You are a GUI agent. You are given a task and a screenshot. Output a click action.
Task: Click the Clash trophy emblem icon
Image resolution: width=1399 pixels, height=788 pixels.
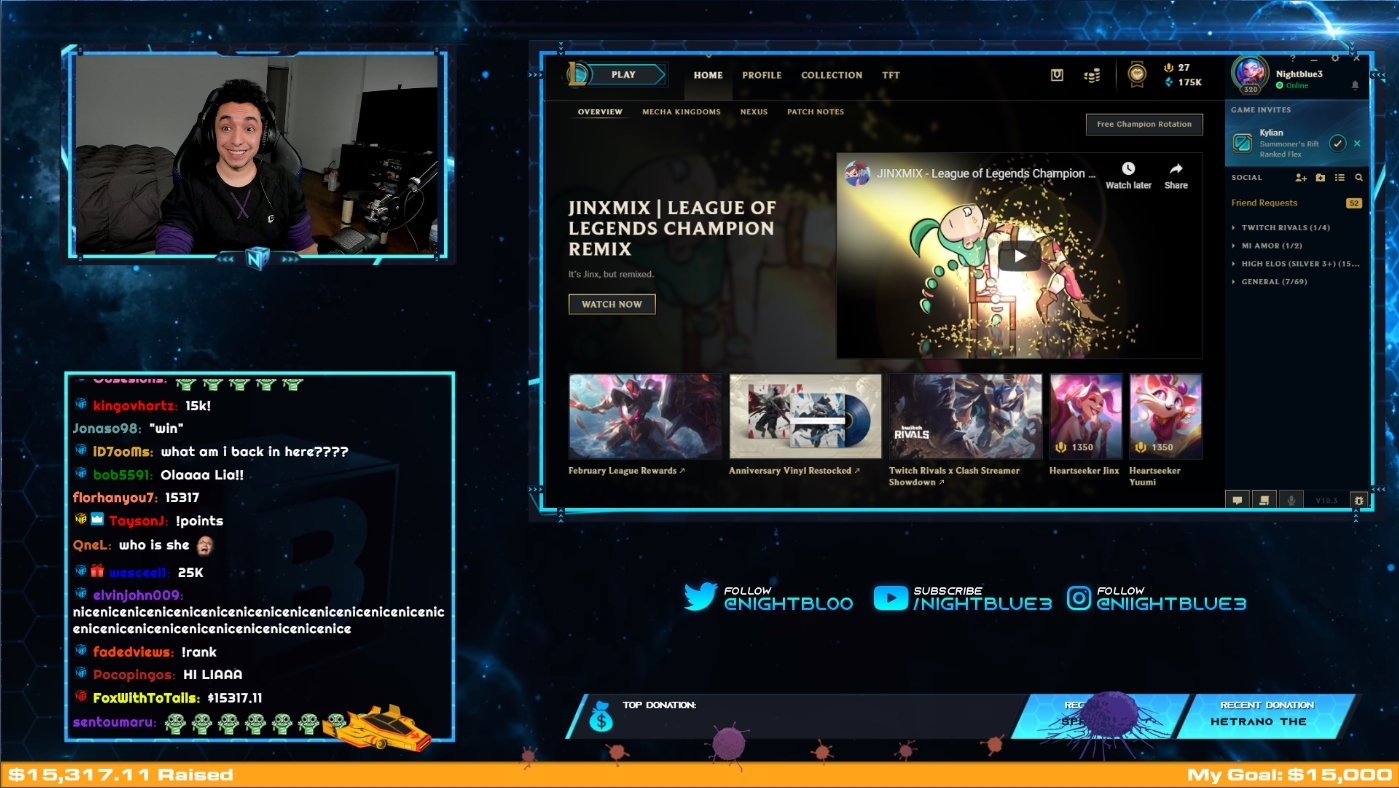[1137, 74]
